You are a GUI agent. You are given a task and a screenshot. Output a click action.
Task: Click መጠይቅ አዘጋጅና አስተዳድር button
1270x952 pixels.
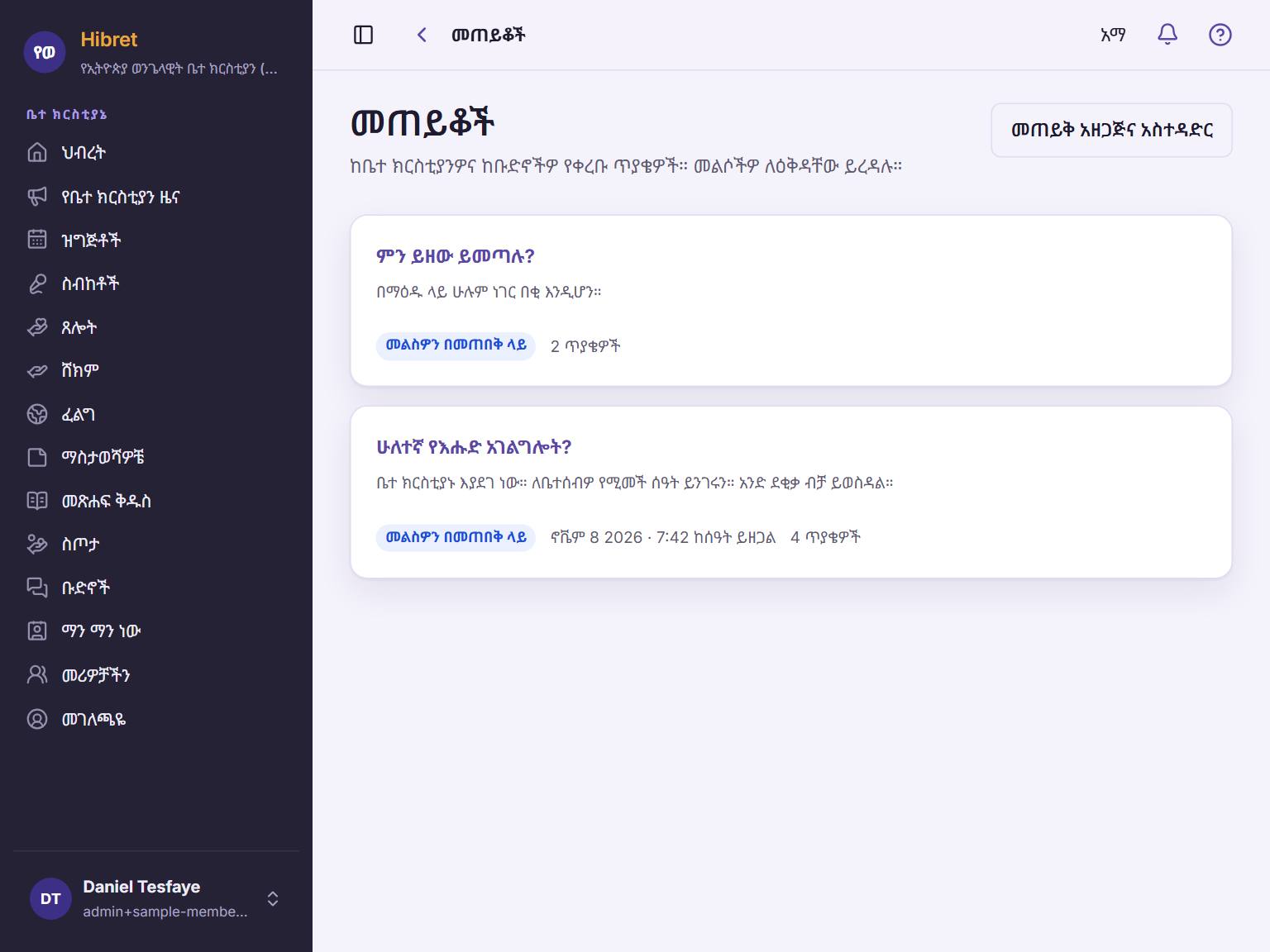pos(1111,130)
